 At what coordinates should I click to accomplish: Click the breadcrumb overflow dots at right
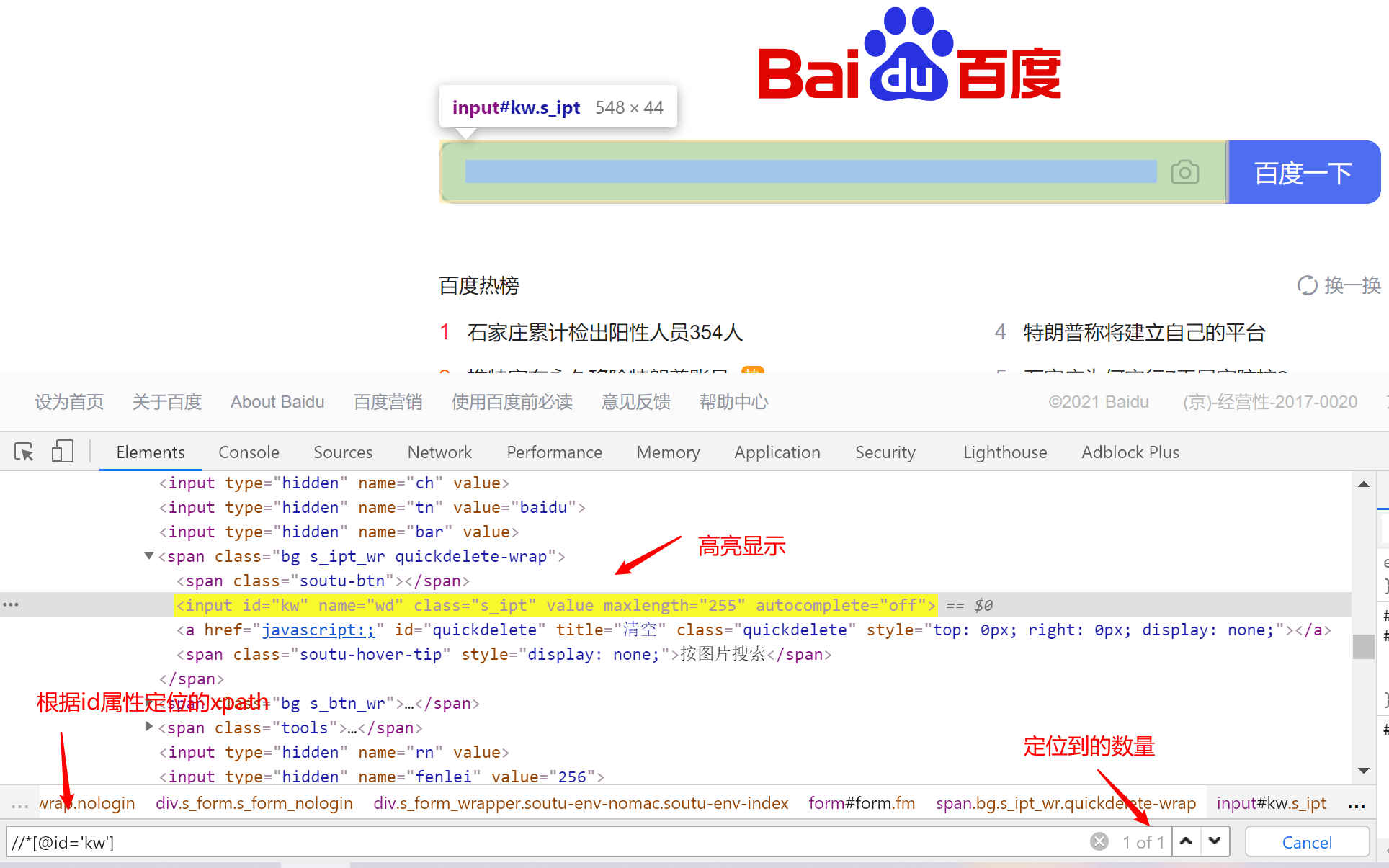[x=1356, y=805]
